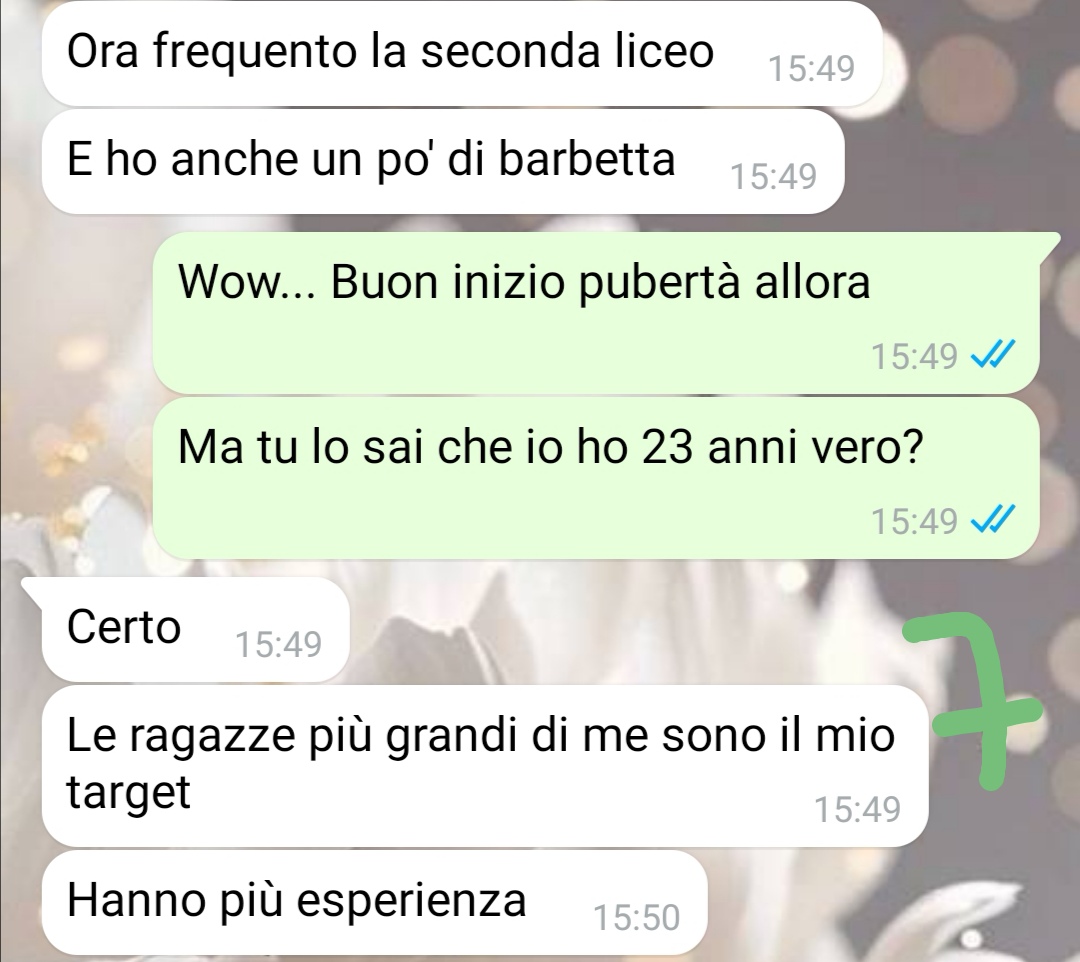Tap the 'Le ragazze più grandi di me' message
The height and width of the screenshot is (962, 1080).
click(485, 766)
